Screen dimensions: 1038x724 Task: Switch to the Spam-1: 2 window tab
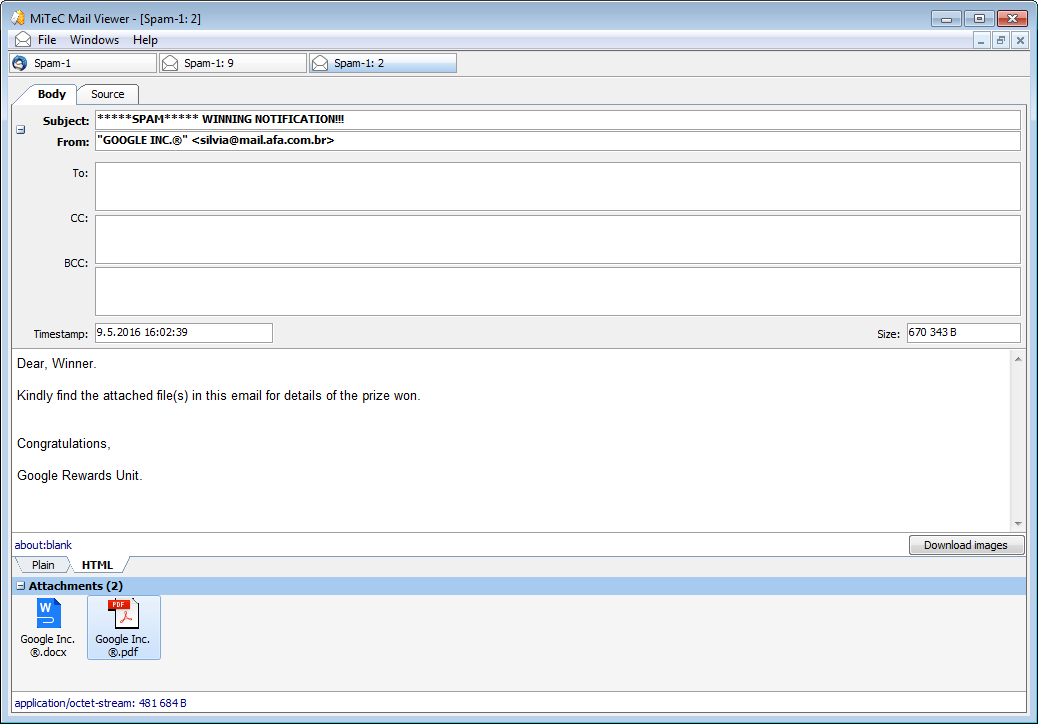click(383, 63)
